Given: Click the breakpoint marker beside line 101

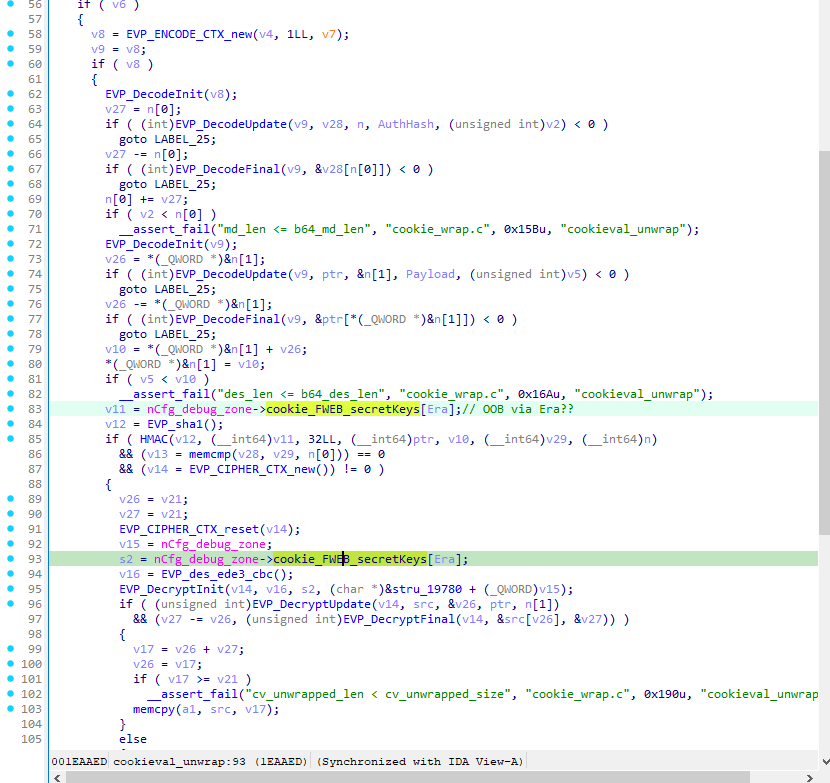Looking at the screenshot, I should (x=10, y=678).
